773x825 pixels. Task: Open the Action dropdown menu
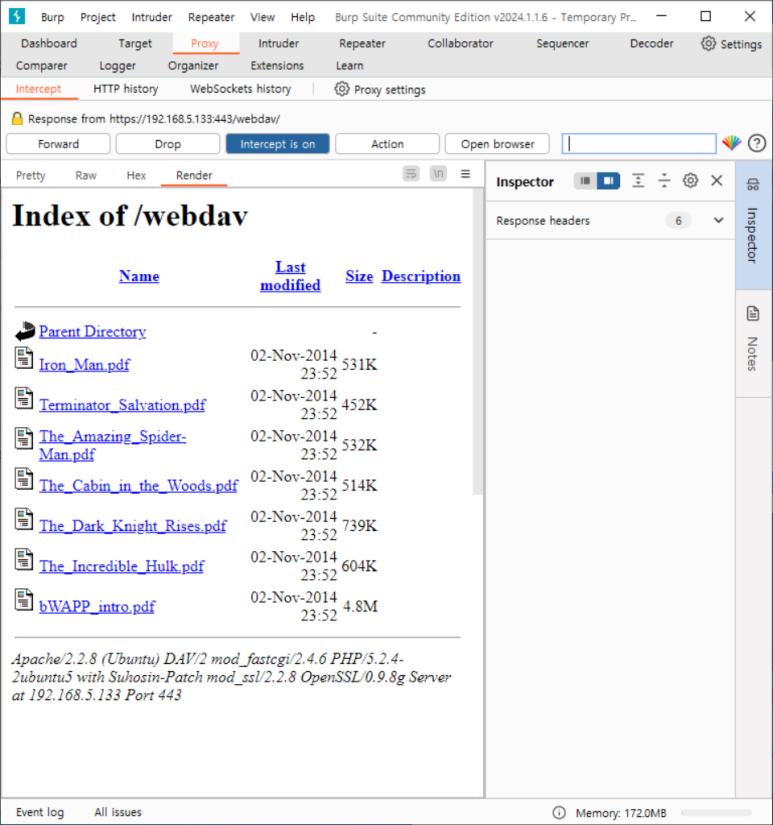387,144
